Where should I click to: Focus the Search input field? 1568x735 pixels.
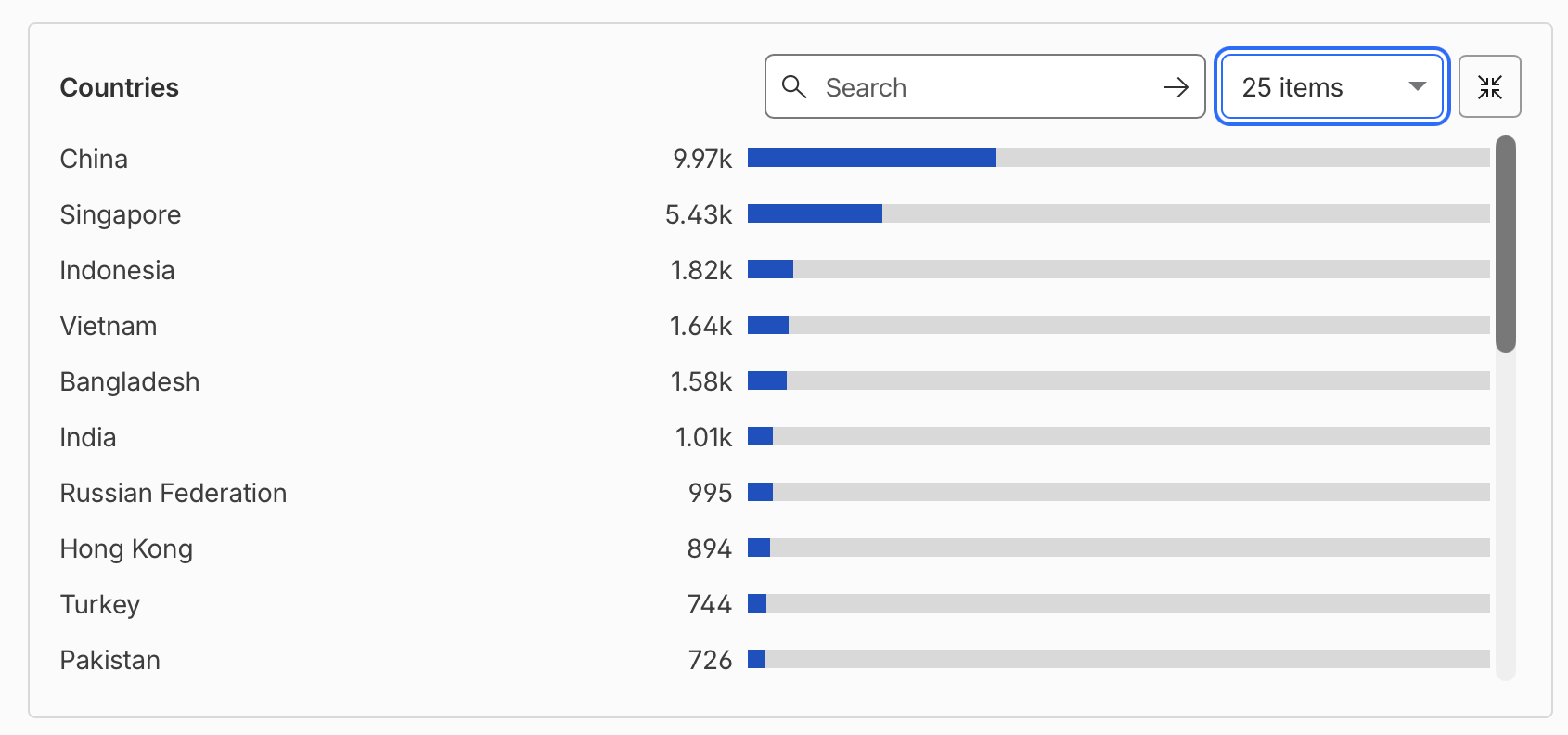point(984,87)
